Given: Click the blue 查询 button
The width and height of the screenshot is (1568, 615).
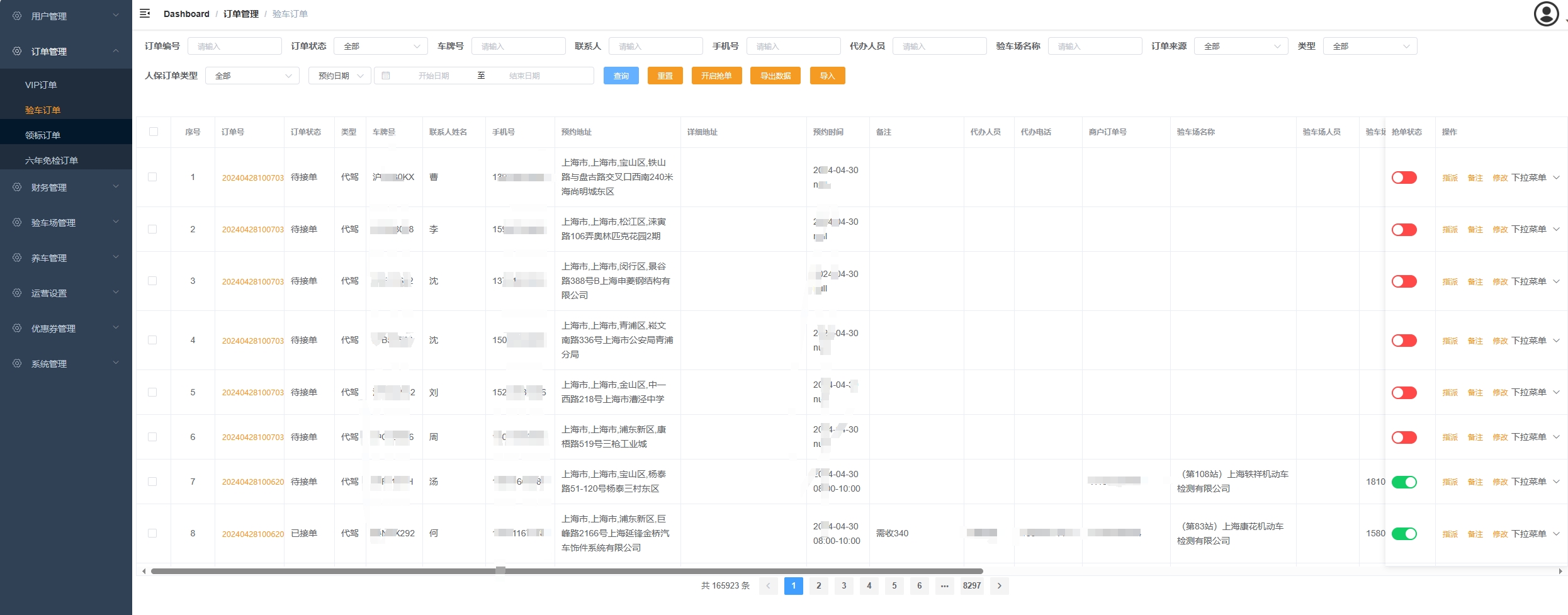Looking at the screenshot, I should coord(621,76).
